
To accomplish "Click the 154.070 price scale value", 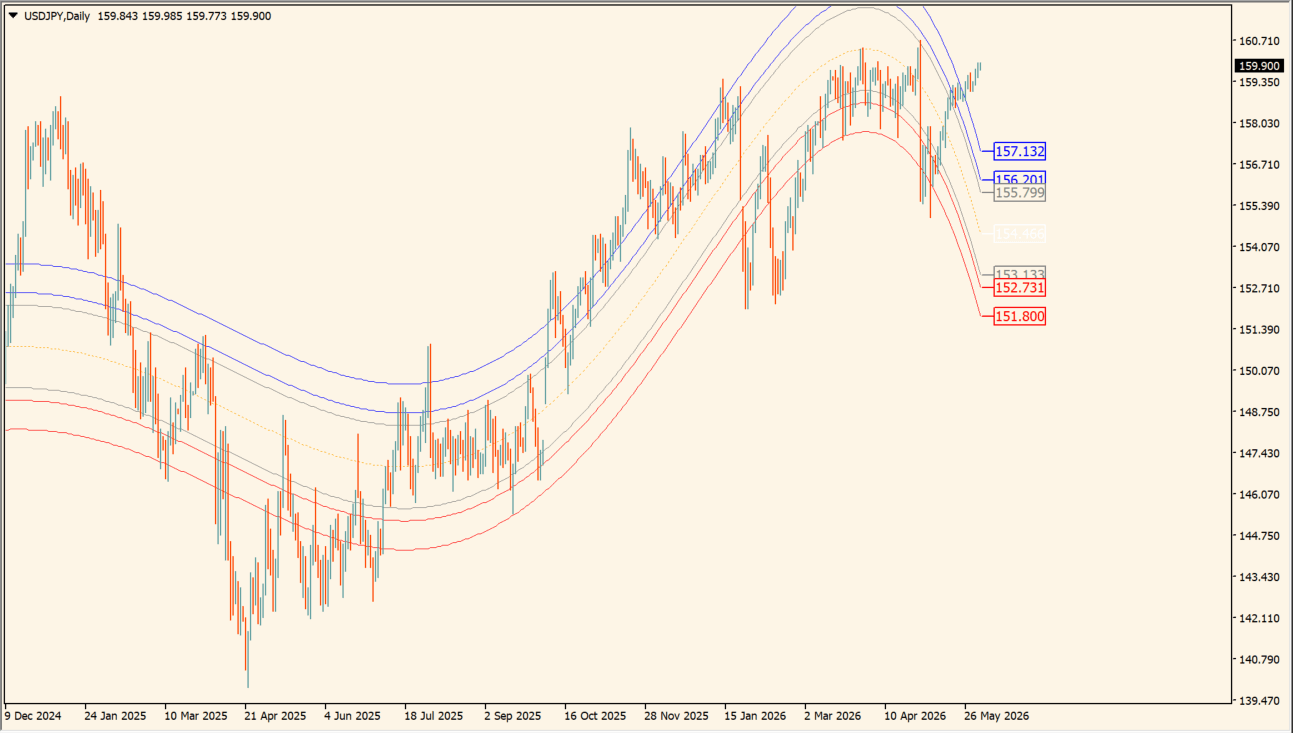I will (1259, 247).
